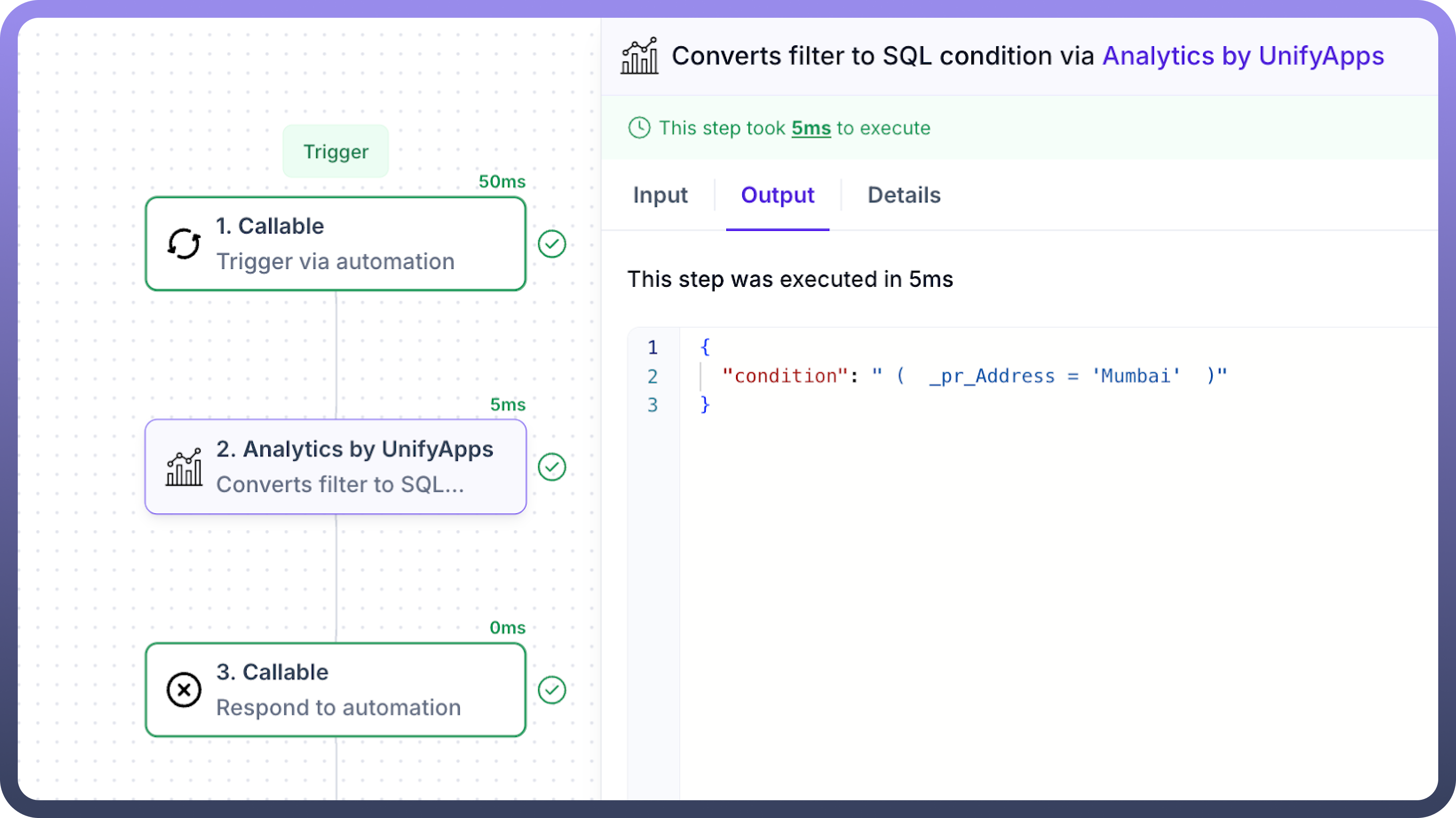
Task: Click the green Trigger label
Action: (x=336, y=151)
